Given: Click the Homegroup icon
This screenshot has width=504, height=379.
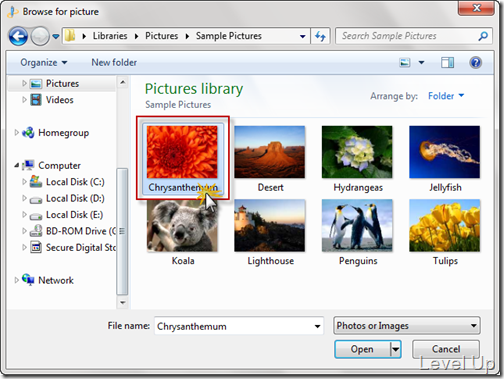Looking at the screenshot, I should point(28,133).
